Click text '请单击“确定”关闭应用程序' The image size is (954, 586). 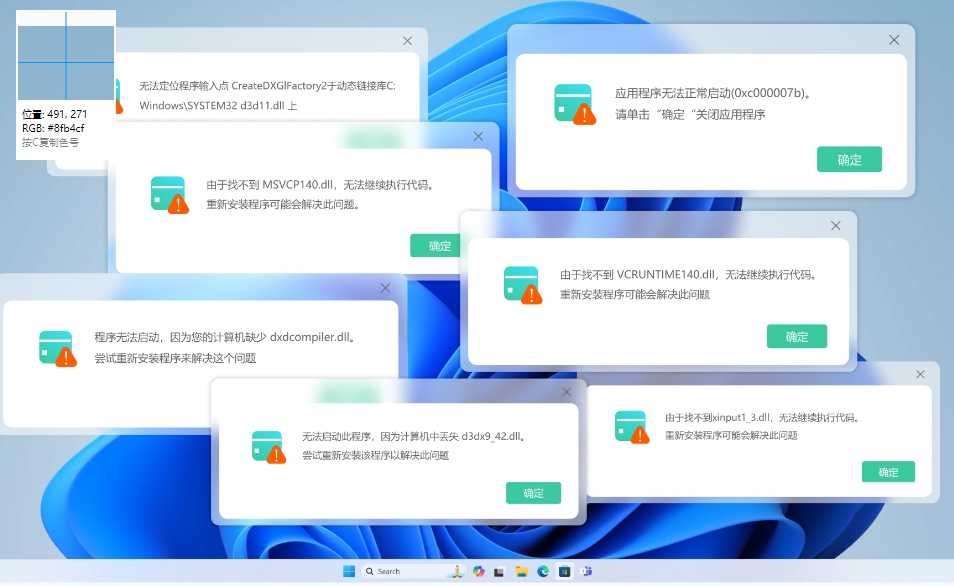tap(690, 114)
